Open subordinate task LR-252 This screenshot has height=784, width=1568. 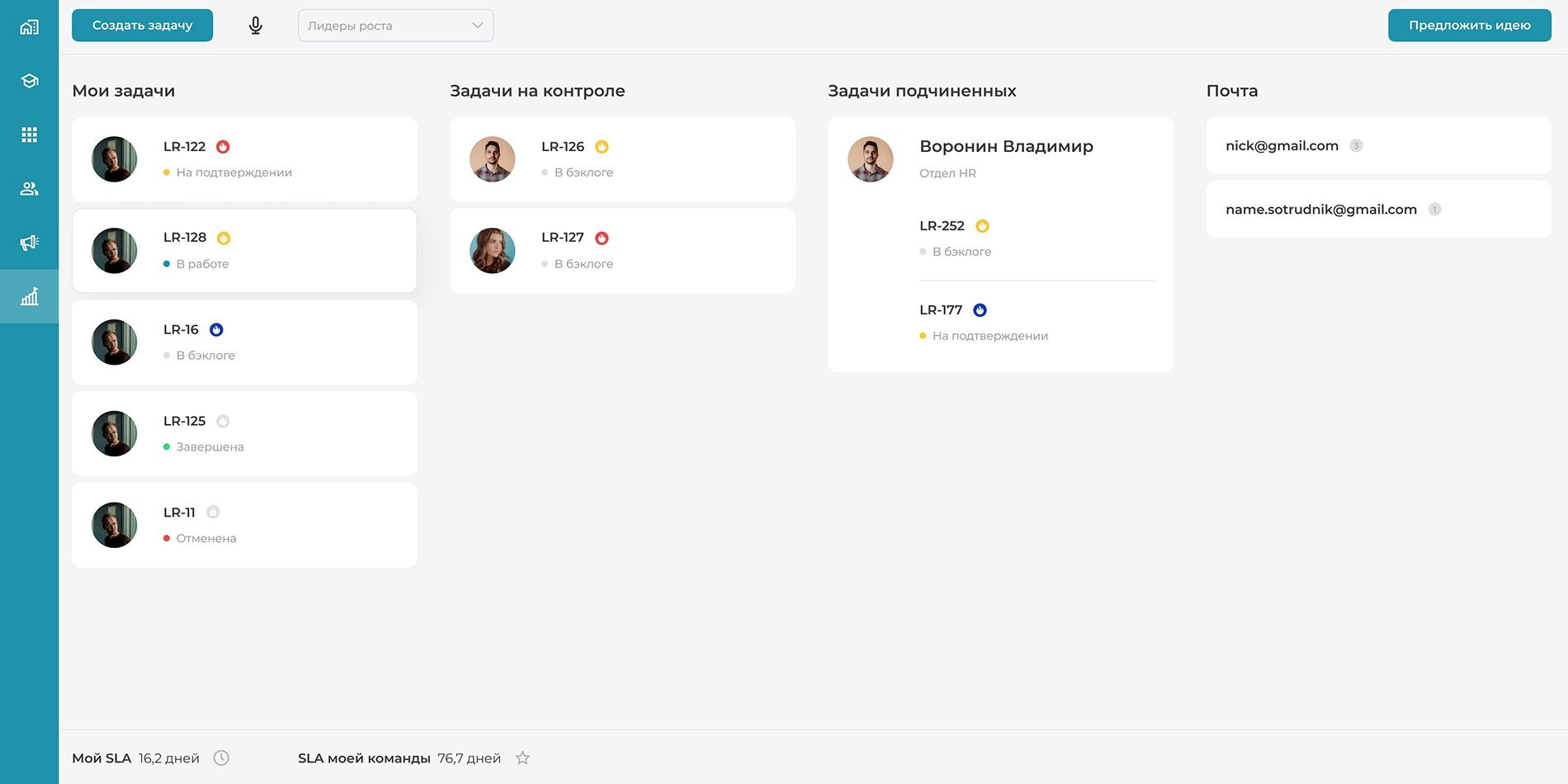coord(942,226)
